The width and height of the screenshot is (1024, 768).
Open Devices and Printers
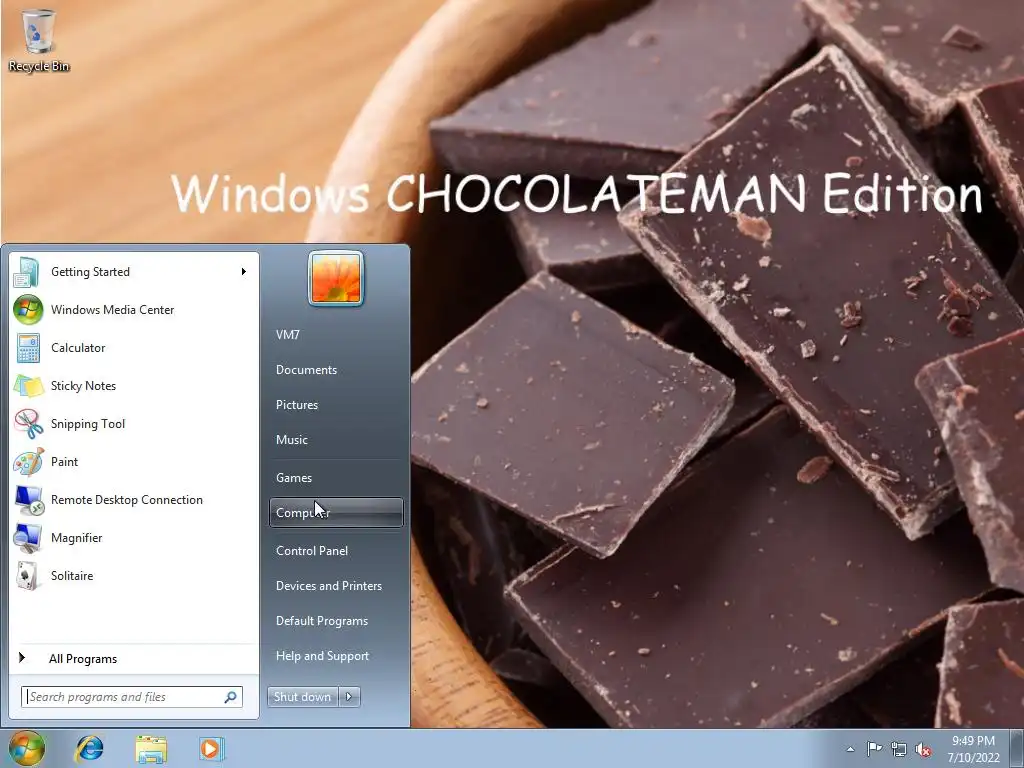click(x=336, y=586)
